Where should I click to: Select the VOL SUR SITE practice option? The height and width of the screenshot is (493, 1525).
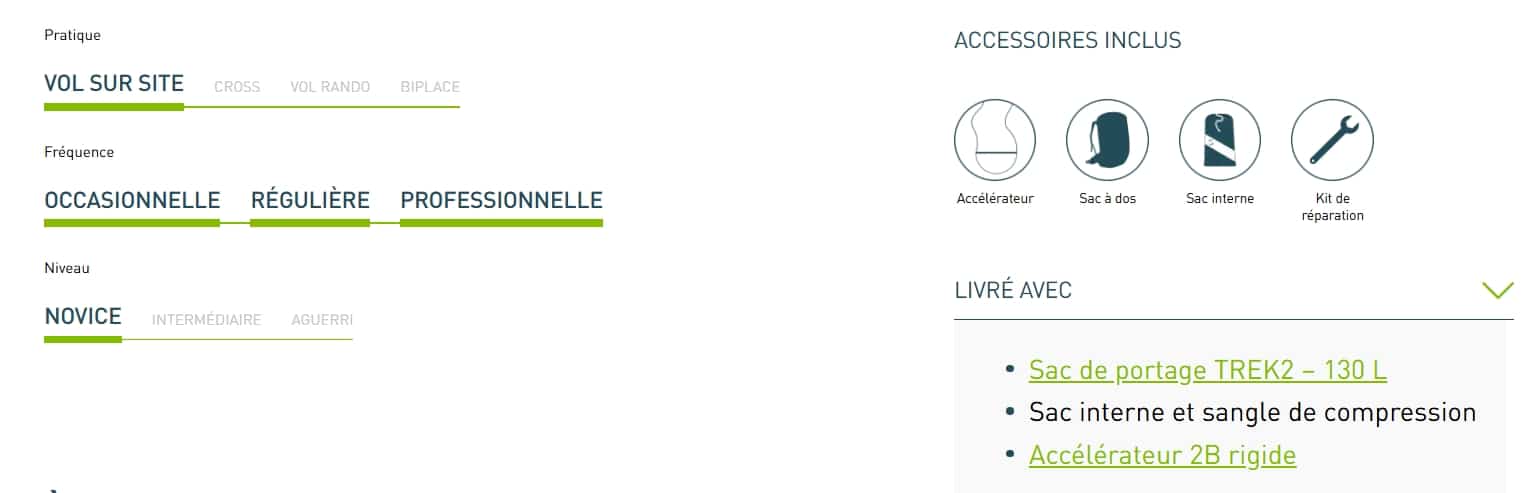114,84
